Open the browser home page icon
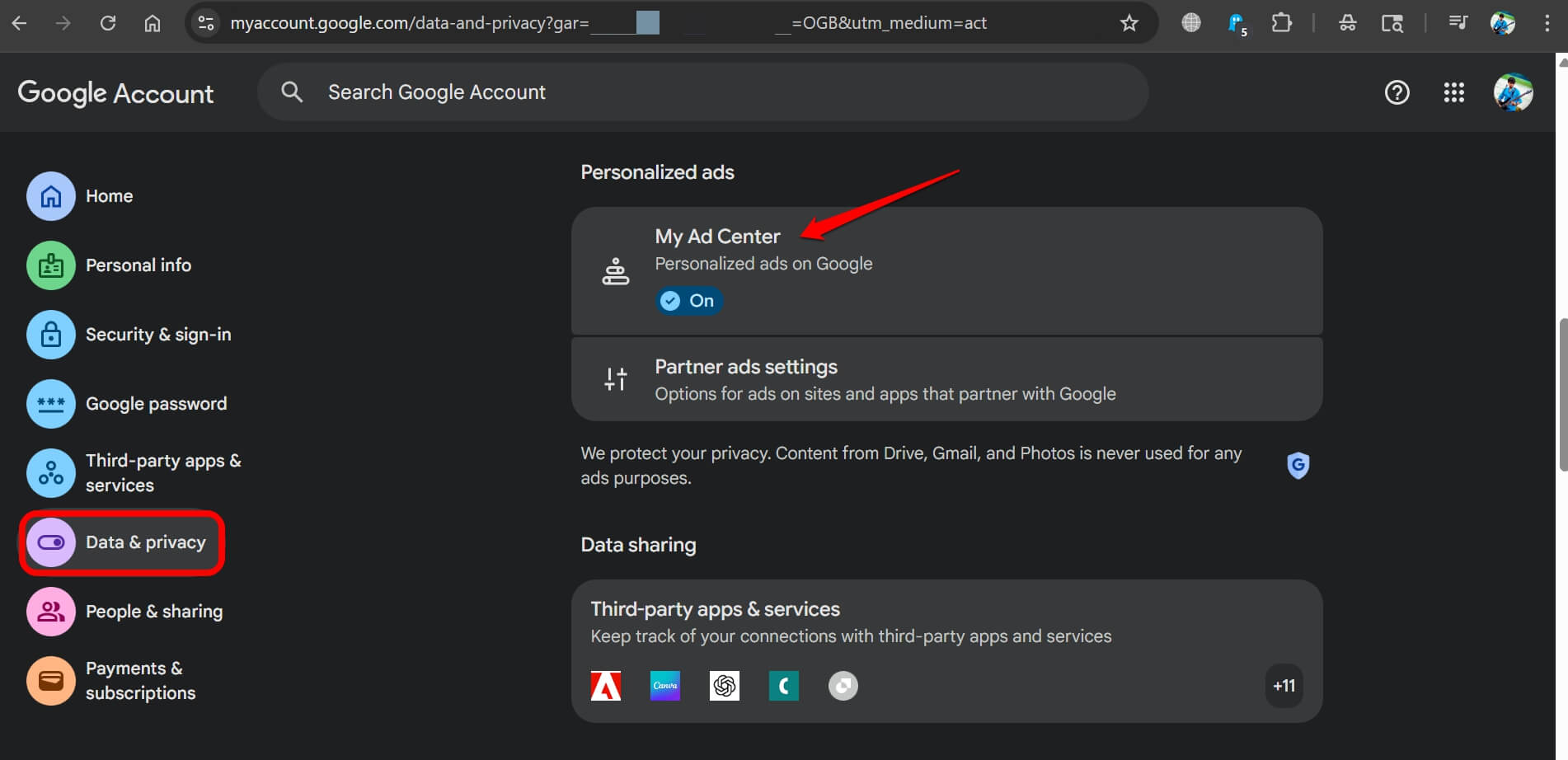 click(x=153, y=23)
